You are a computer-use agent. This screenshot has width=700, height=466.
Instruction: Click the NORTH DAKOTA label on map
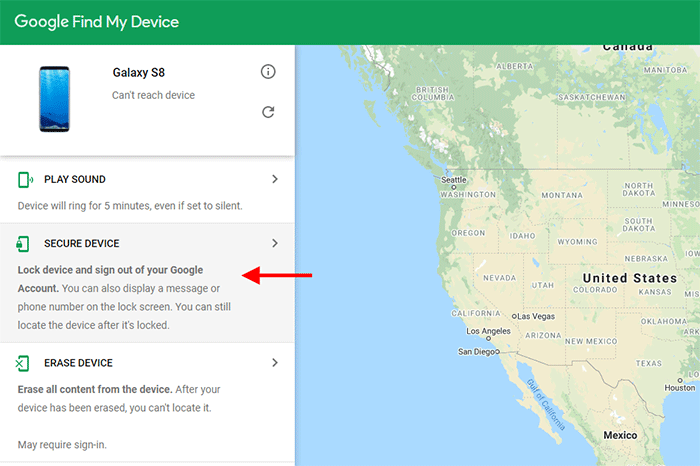click(639, 189)
